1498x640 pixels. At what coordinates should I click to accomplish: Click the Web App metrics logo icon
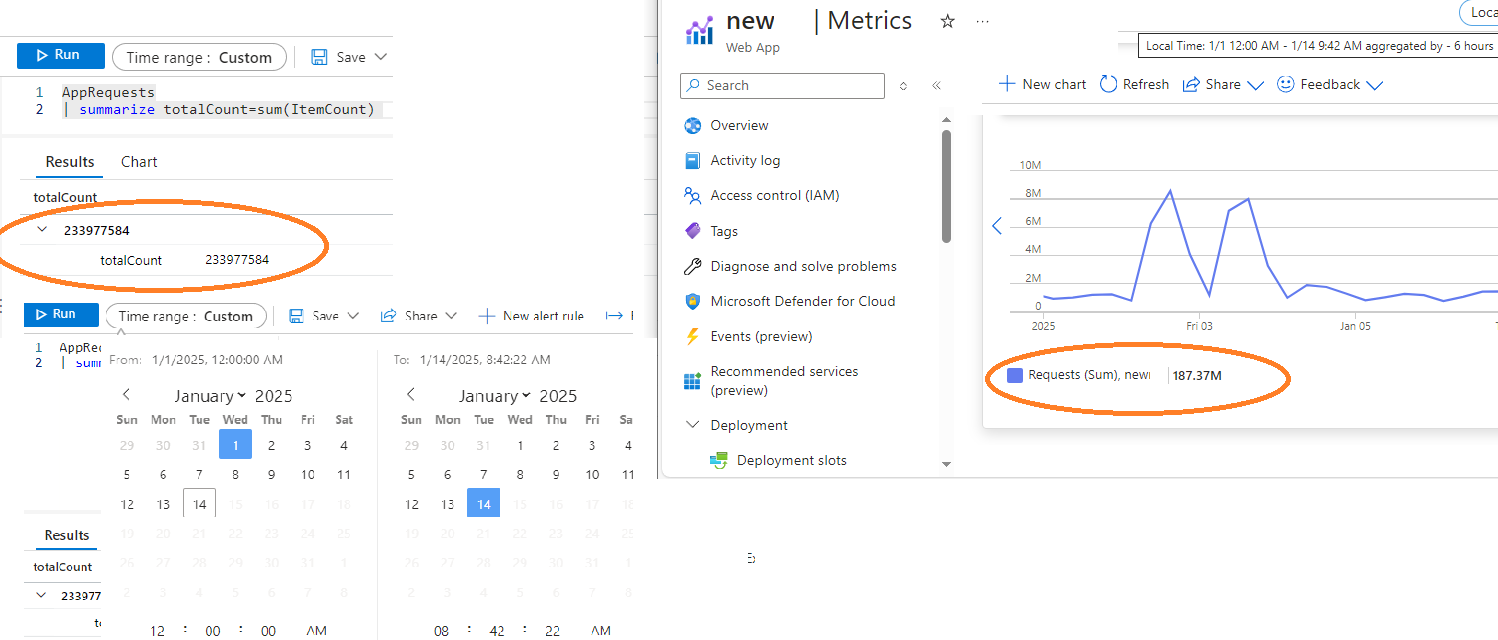tap(699, 30)
